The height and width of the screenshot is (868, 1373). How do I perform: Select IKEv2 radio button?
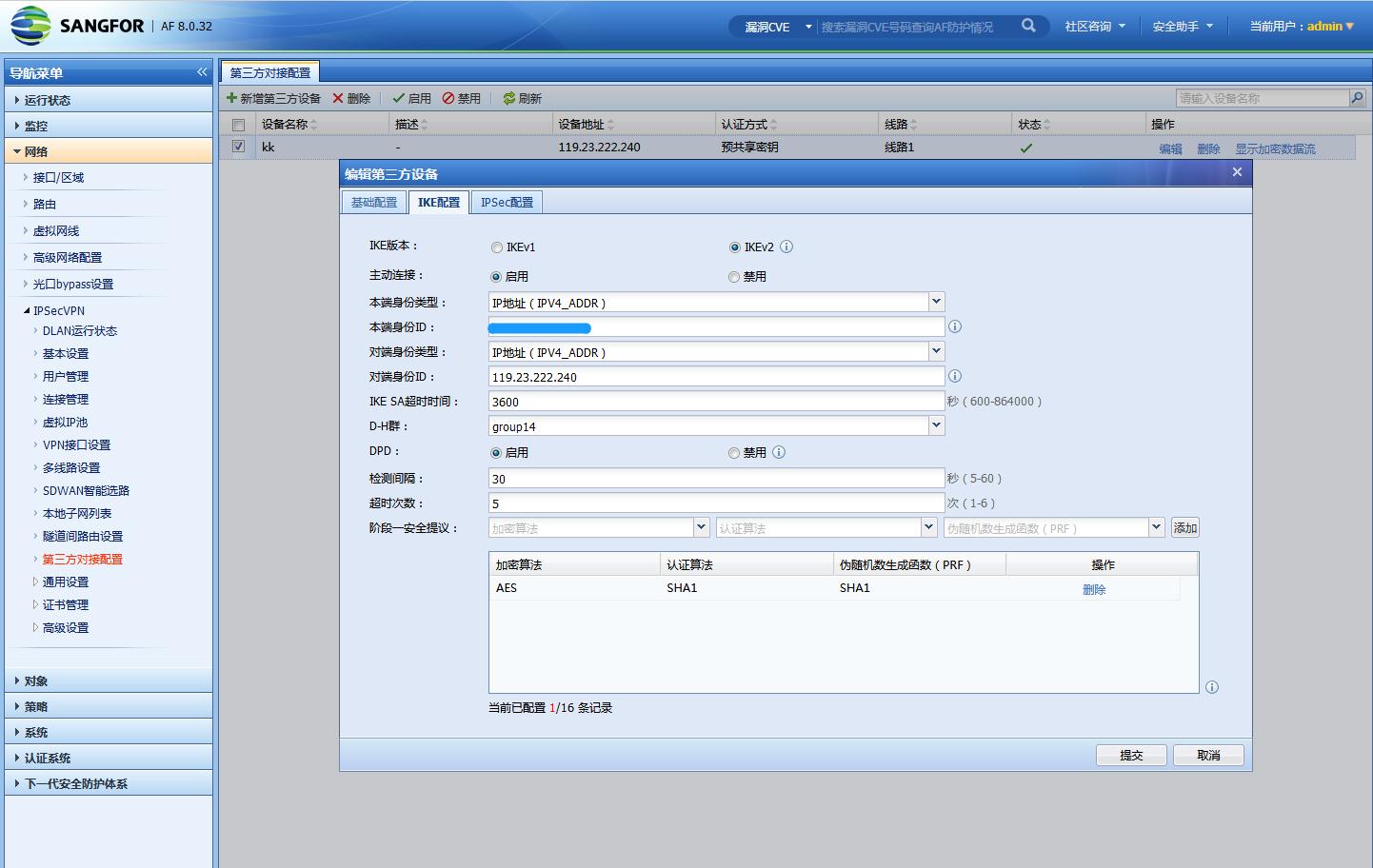point(734,247)
